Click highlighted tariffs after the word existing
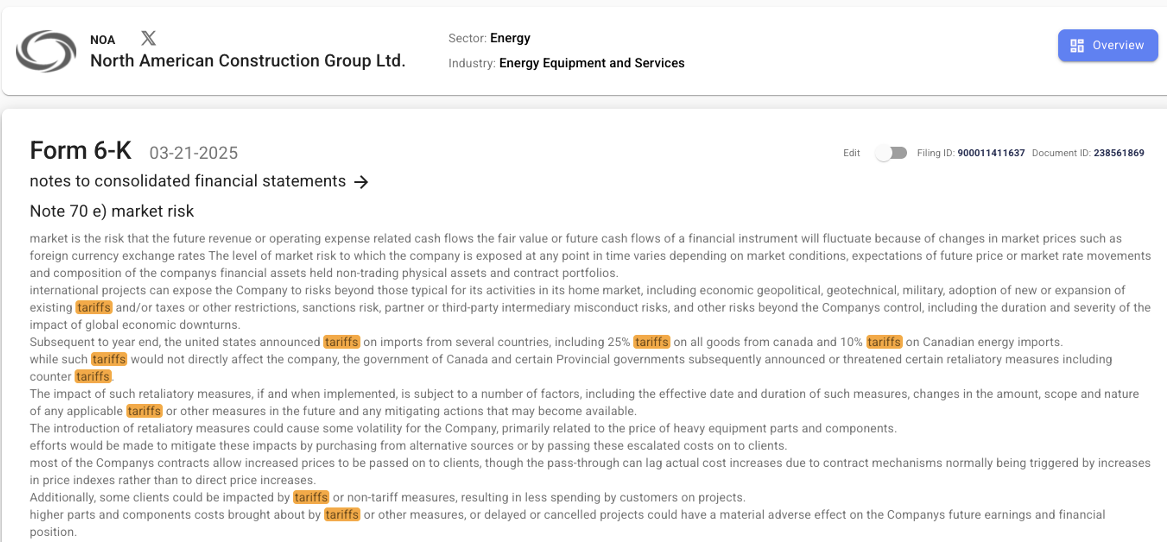1170x546 pixels. [x=93, y=308]
